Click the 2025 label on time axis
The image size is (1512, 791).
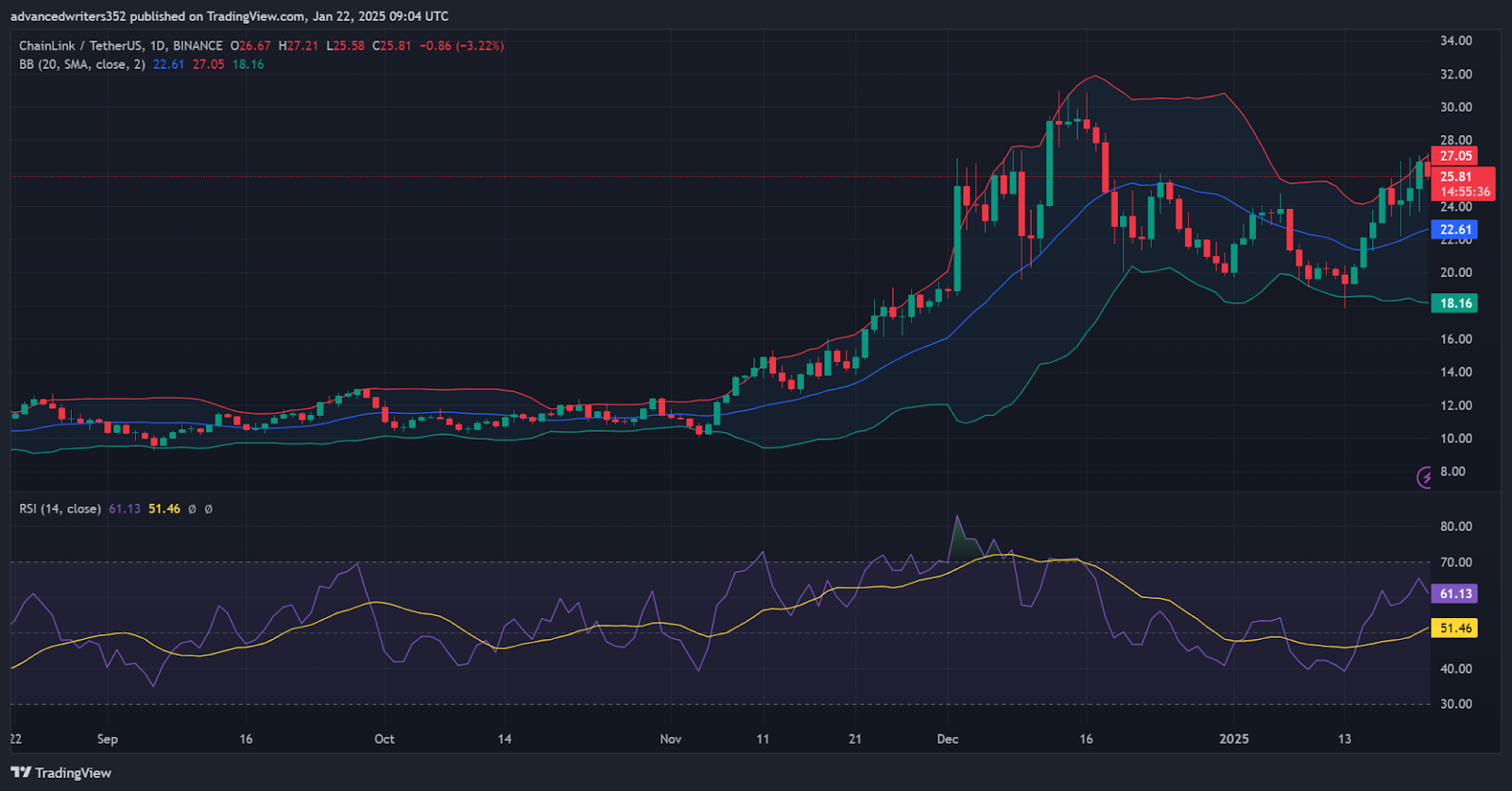(1234, 739)
